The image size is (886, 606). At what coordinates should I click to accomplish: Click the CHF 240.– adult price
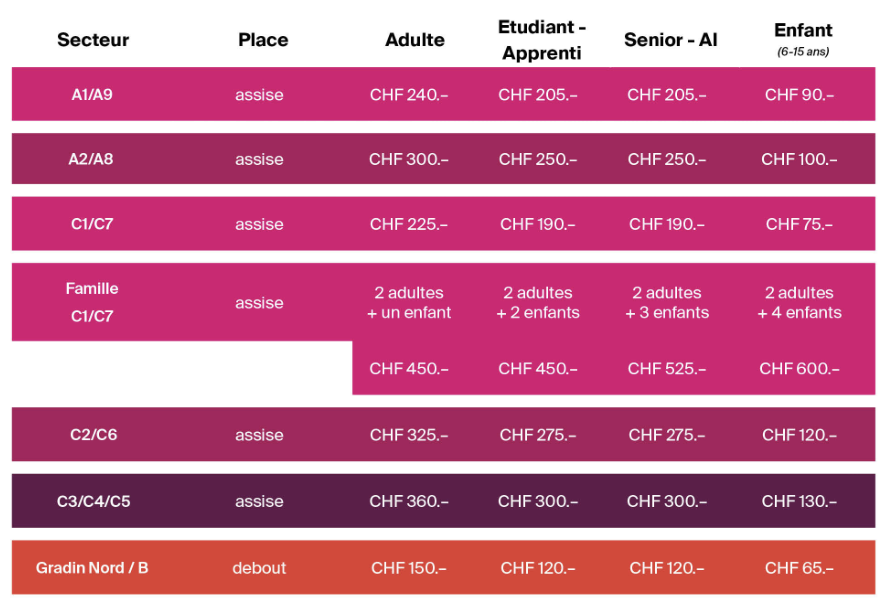click(x=409, y=95)
